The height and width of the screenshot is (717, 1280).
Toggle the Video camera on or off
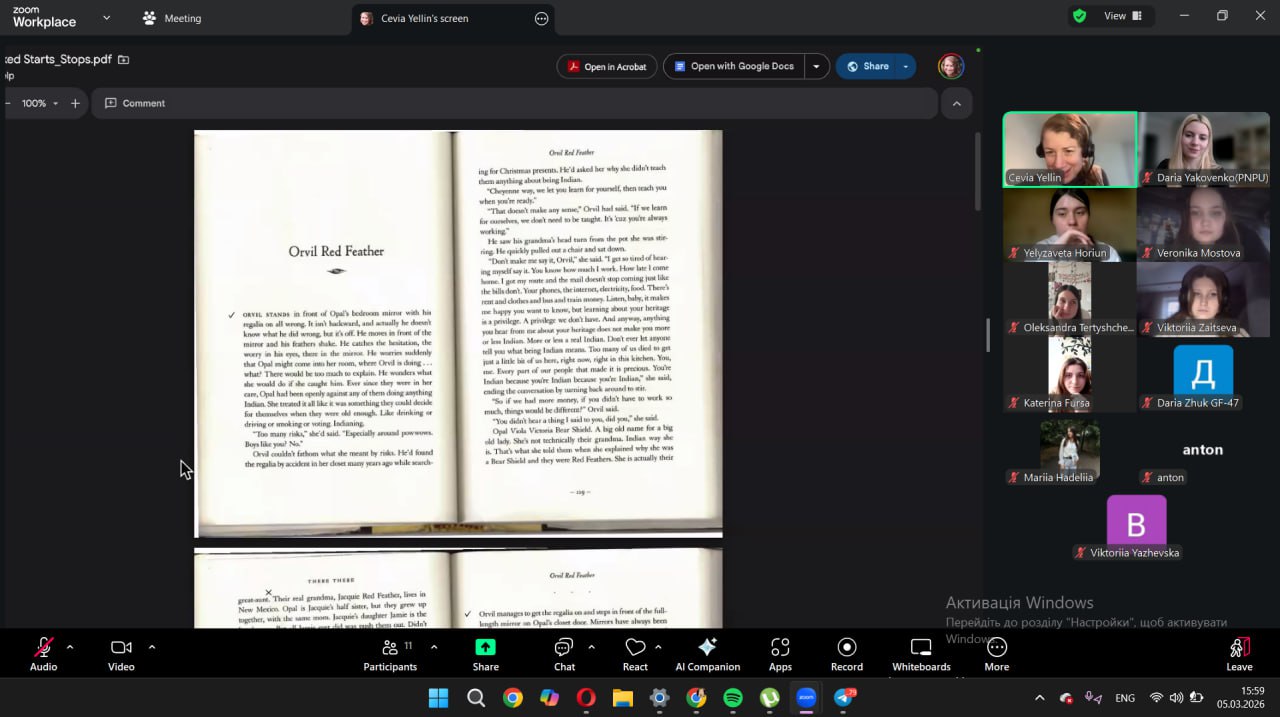[121, 654]
